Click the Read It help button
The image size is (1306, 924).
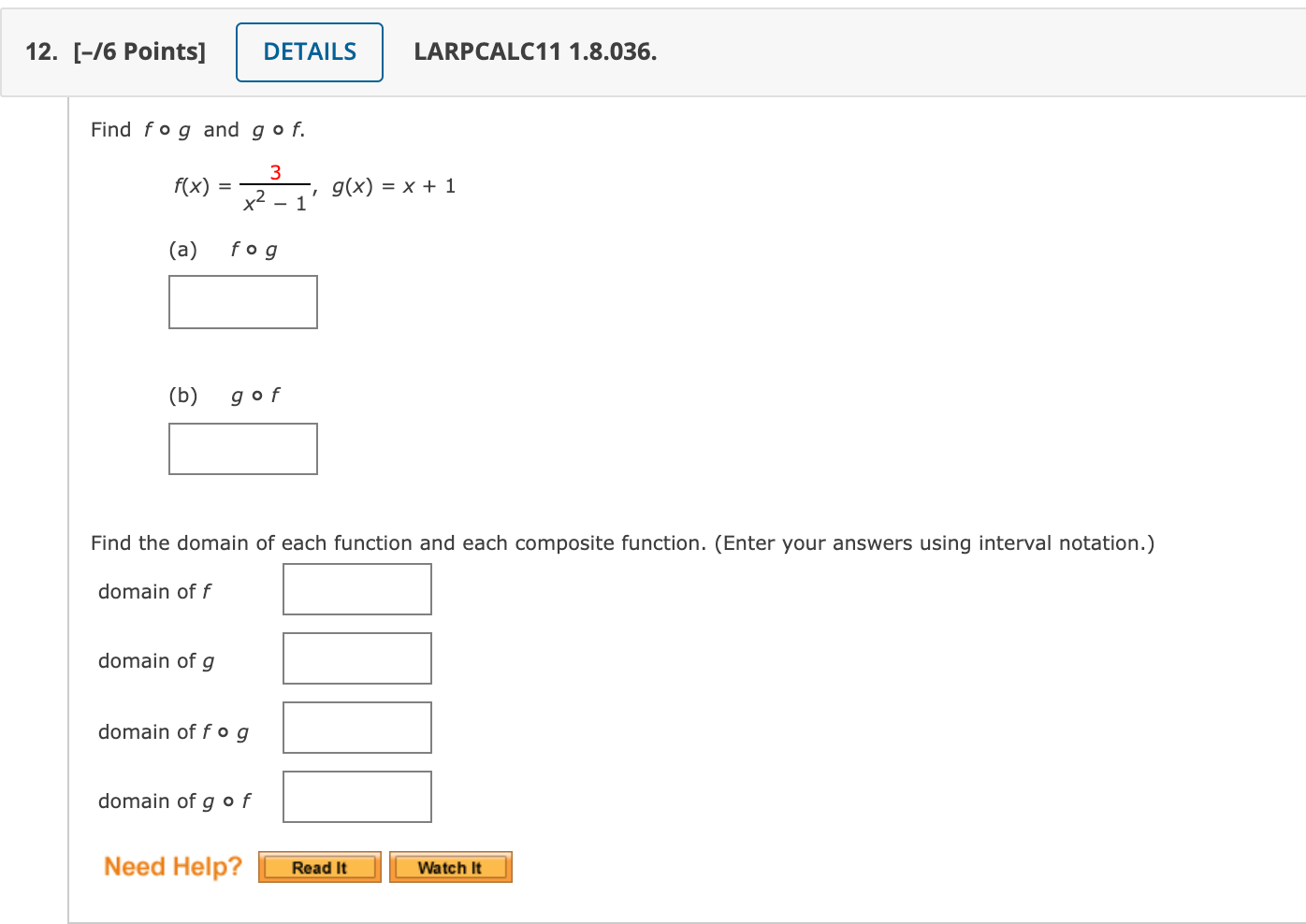[x=319, y=867]
